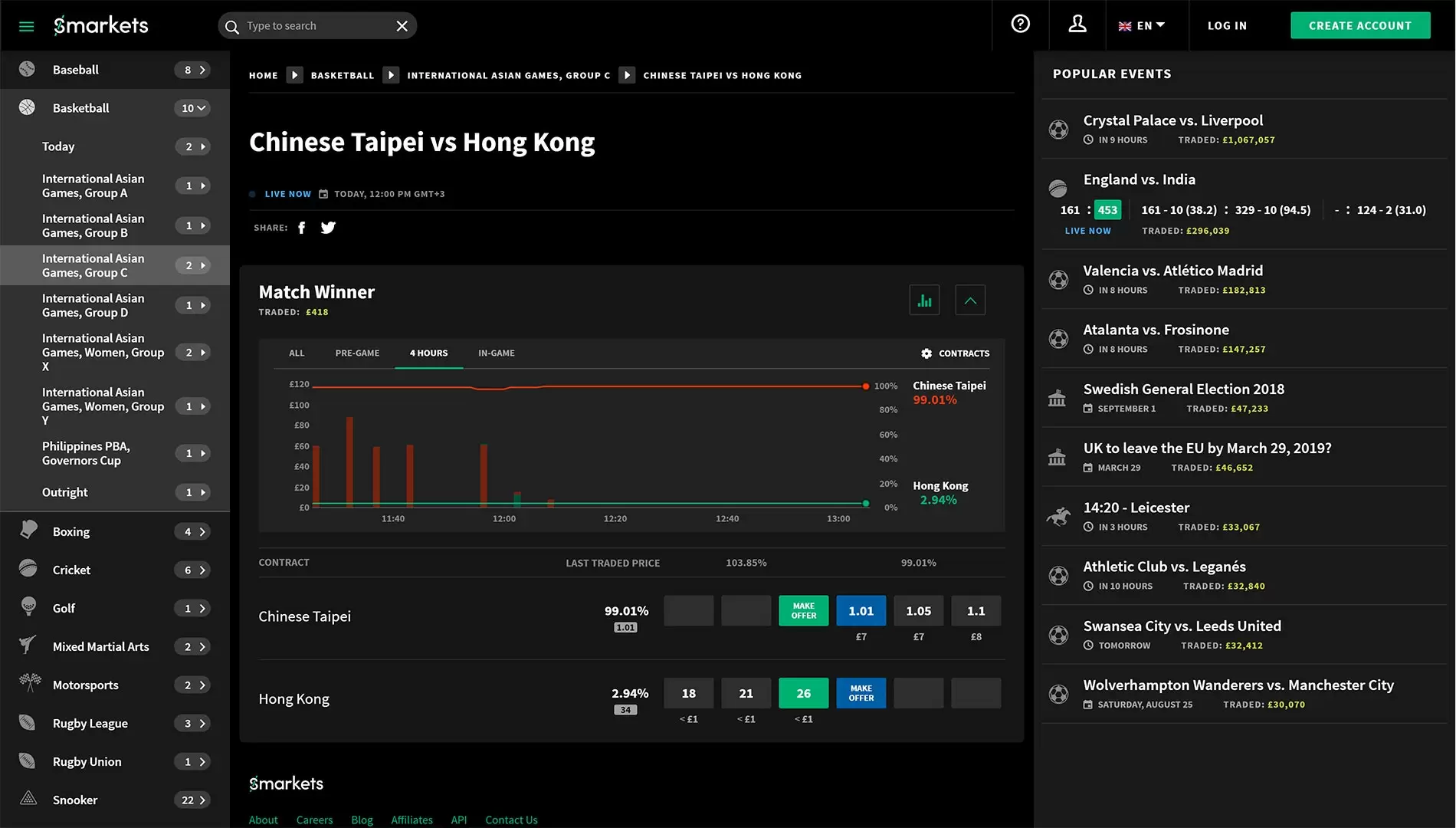
Task: Select Chinese Taipei 1.01 sell price
Action: [861, 611]
